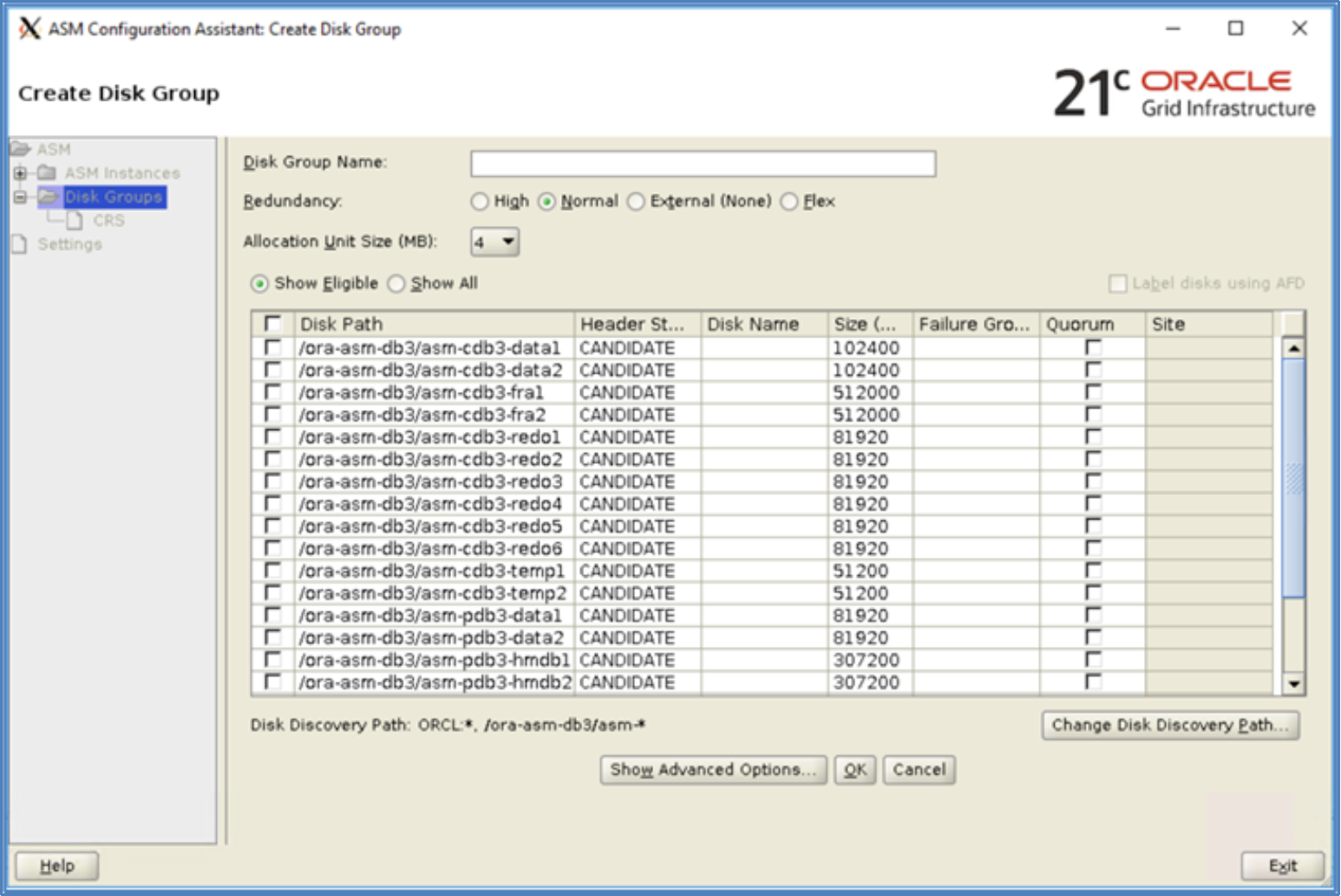The height and width of the screenshot is (896, 1341).
Task: Check the asm-cdb3-fra1 disk checkbox
Action: coord(272,392)
